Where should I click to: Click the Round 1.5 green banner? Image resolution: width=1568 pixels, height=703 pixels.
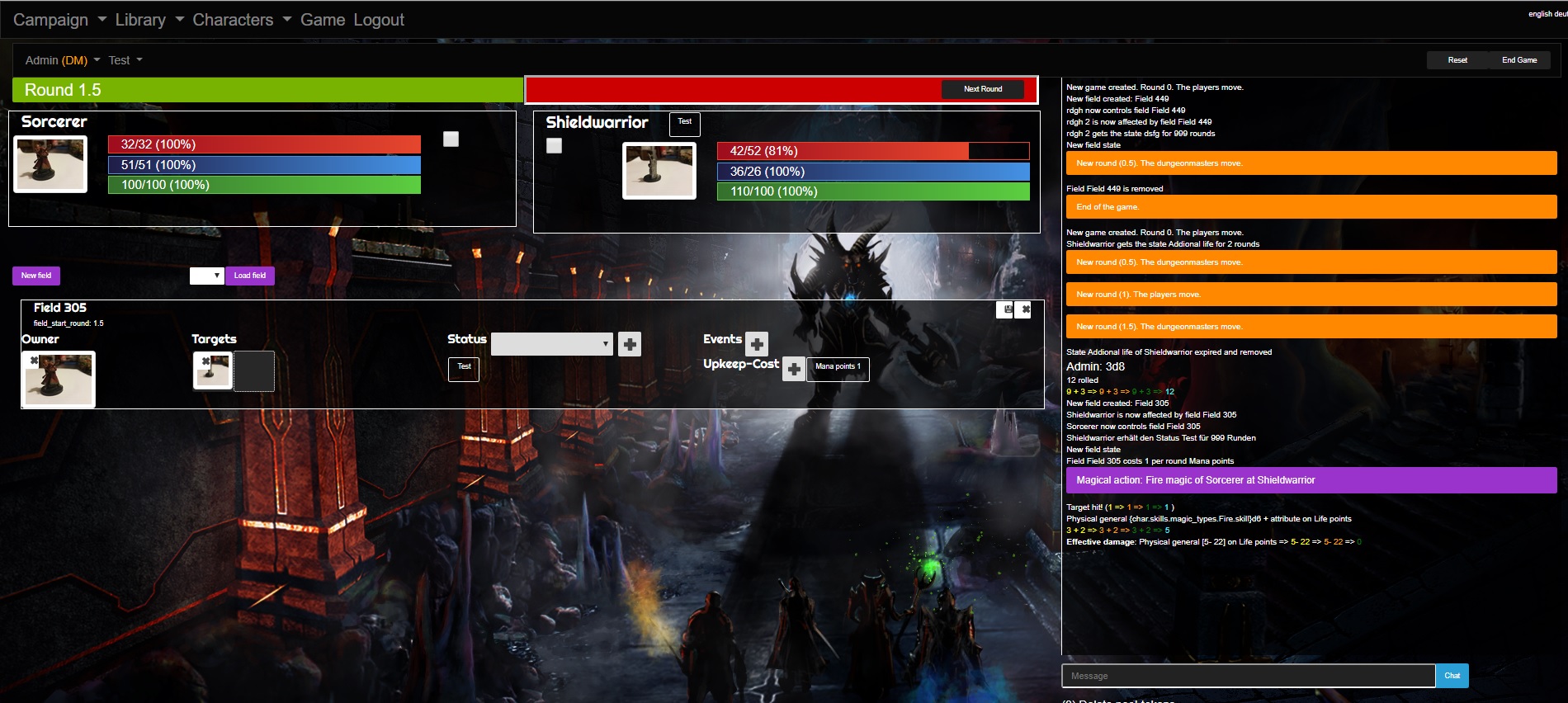click(x=267, y=90)
